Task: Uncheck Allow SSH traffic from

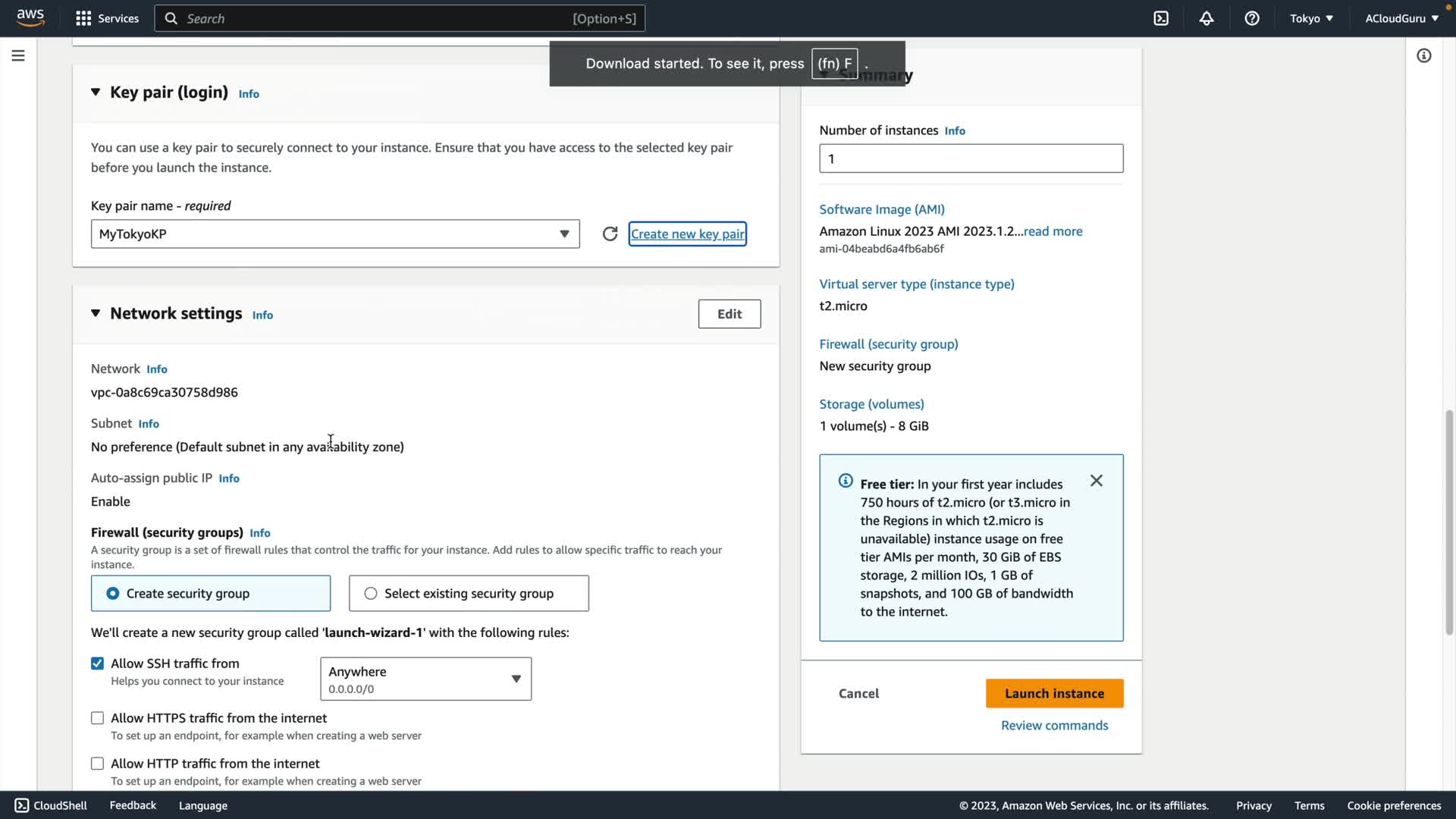Action: coord(98,664)
